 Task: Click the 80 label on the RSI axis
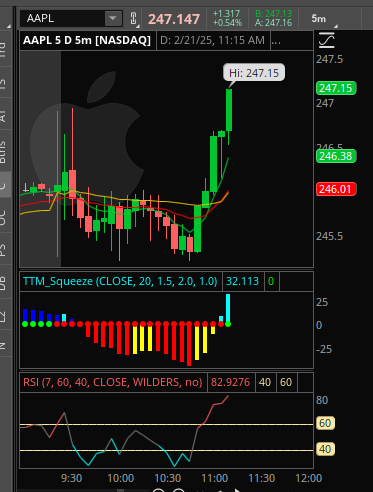322,400
